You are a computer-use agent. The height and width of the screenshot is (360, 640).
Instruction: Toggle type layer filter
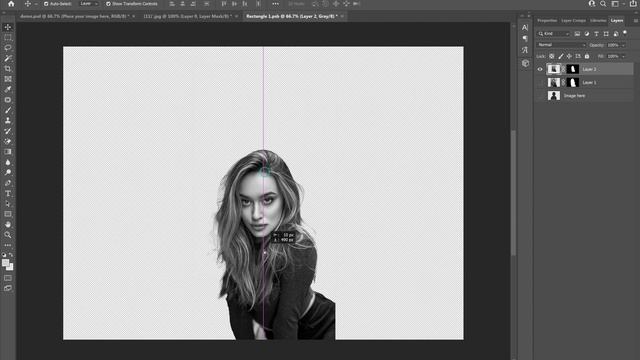pyautogui.click(x=596, y=33)
